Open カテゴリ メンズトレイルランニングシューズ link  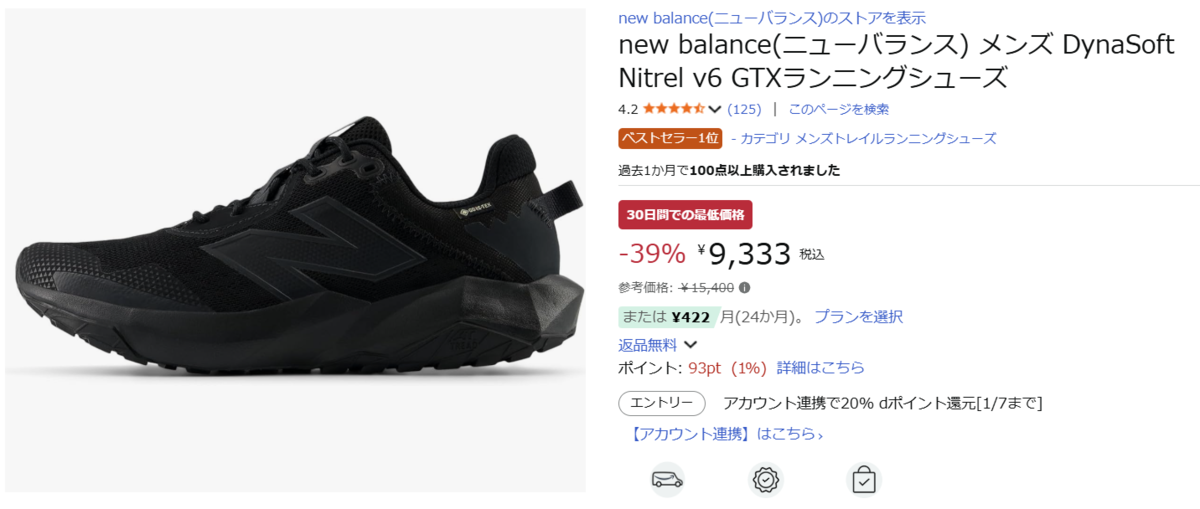coord(868,138)
